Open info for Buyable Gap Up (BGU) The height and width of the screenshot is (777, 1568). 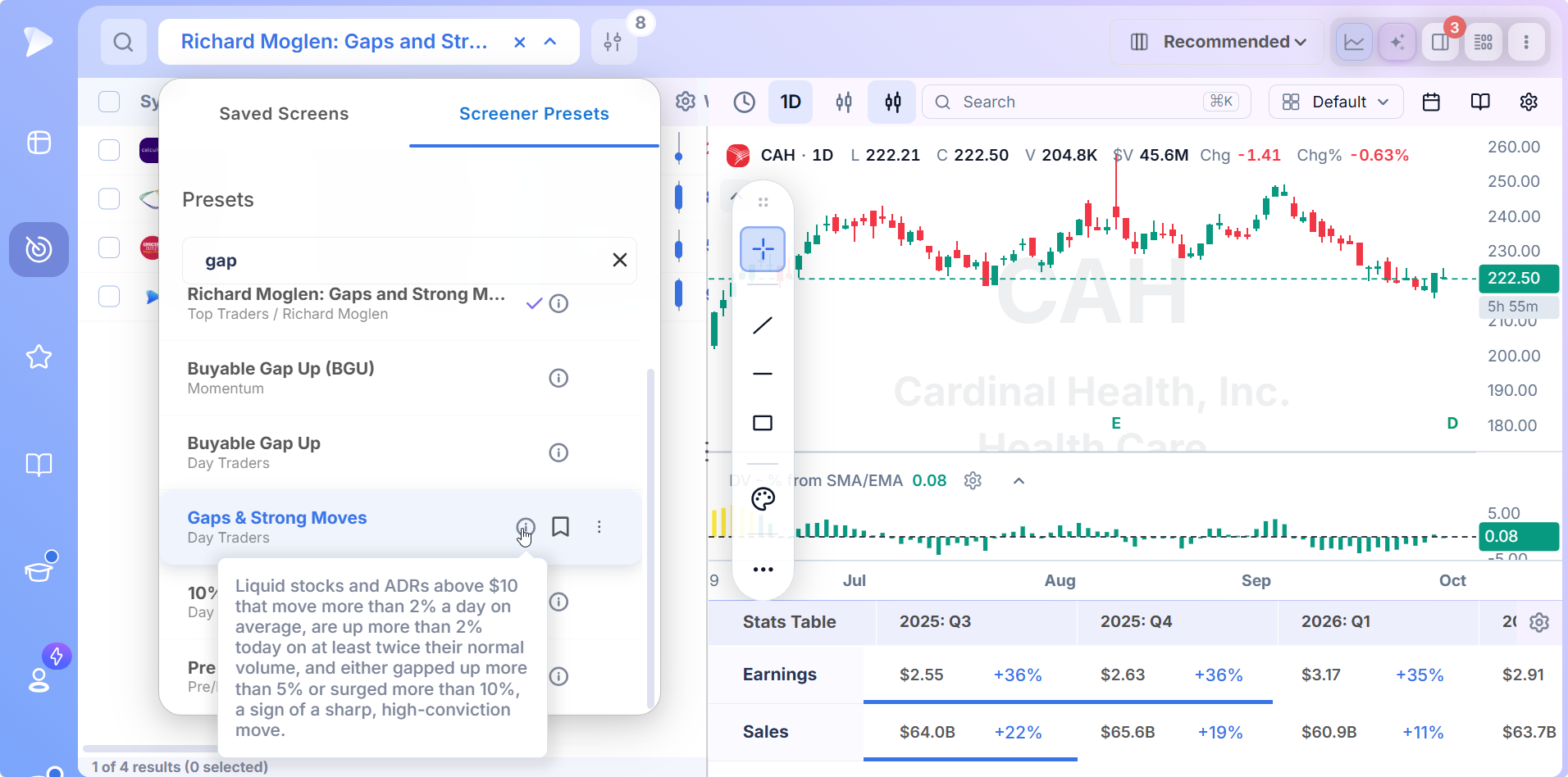pyautogui.click(x=558, y=378)
